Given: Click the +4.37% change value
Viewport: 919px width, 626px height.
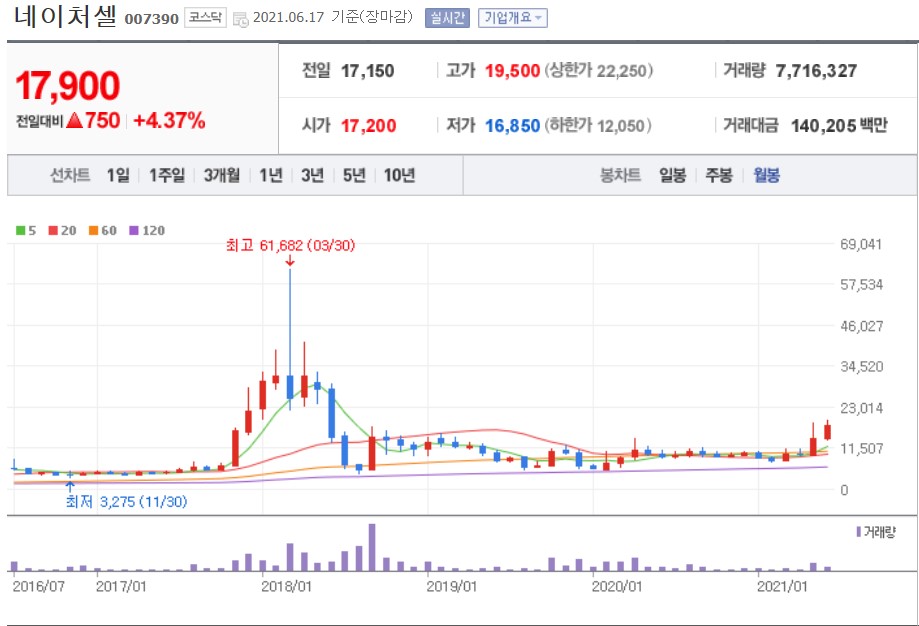Looking at the screenshot, I should click(x=169, y=121).
